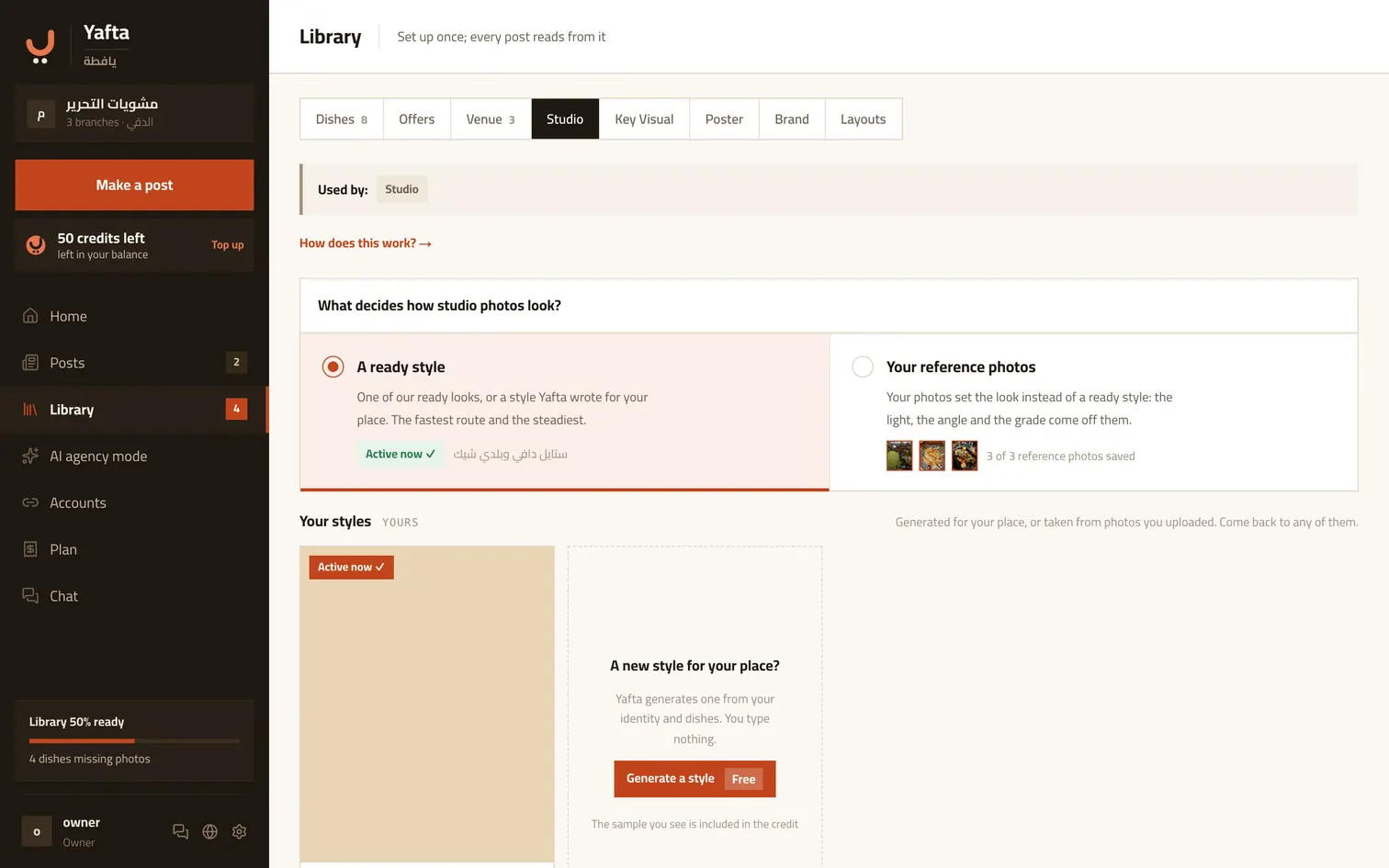Open the Key Visual tab
Screen dimensions: 1389x868
(644, 119)
